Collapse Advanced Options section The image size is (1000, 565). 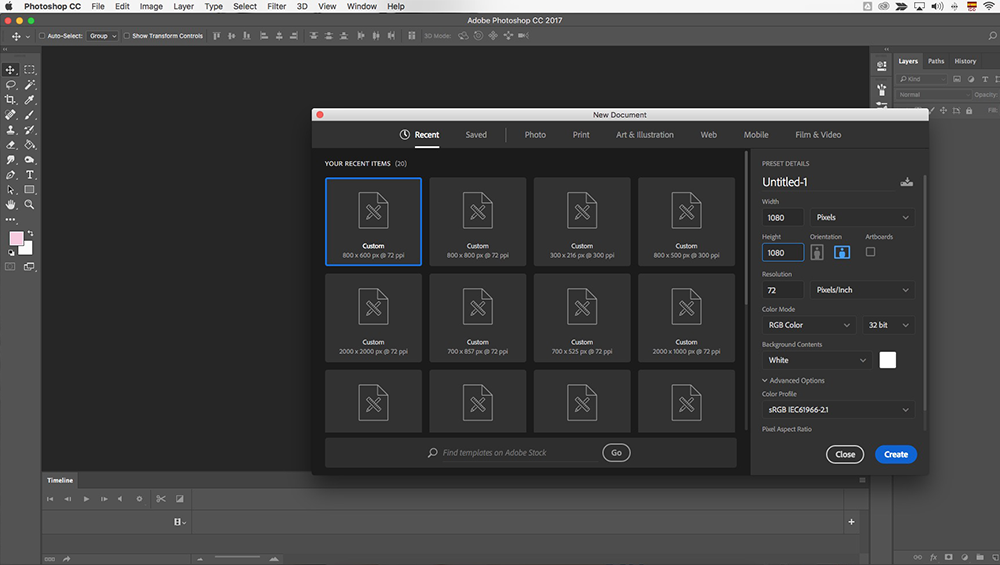pos(793,381)
